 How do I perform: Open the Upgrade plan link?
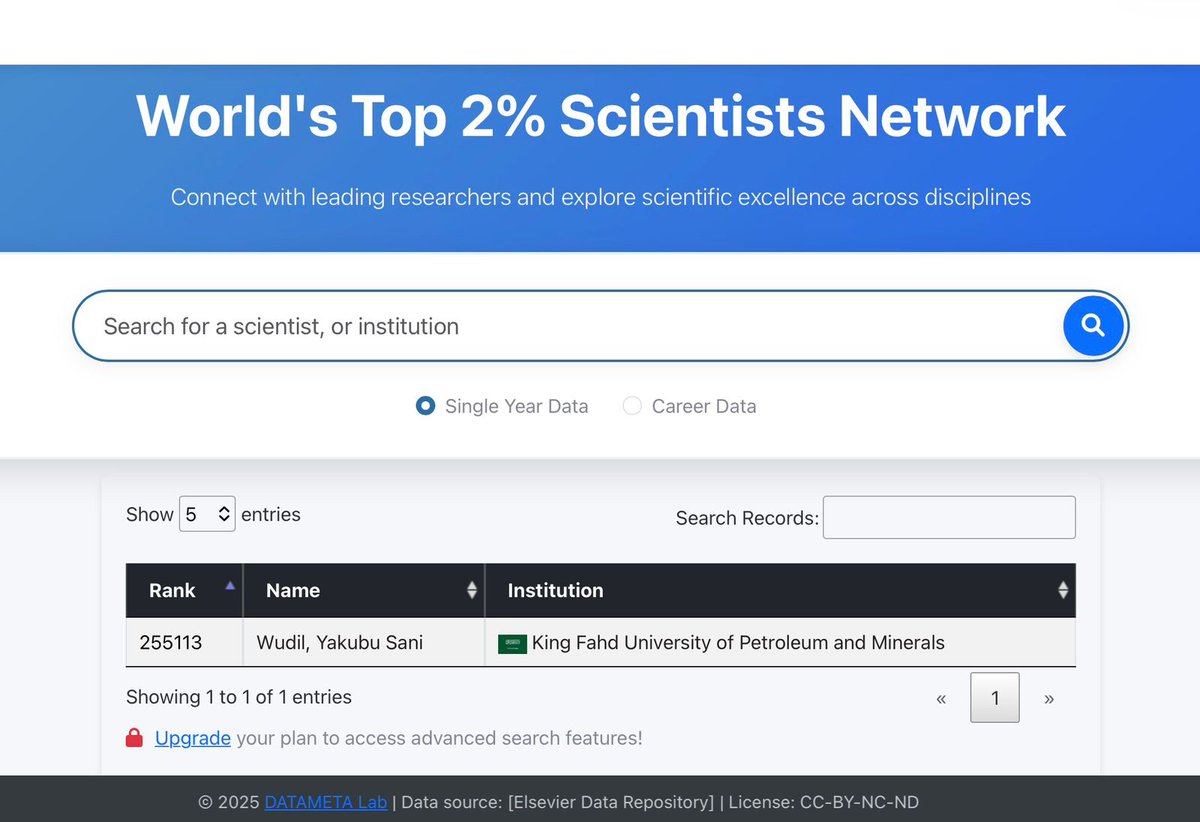pyautogui.click(x=193, y=738)
